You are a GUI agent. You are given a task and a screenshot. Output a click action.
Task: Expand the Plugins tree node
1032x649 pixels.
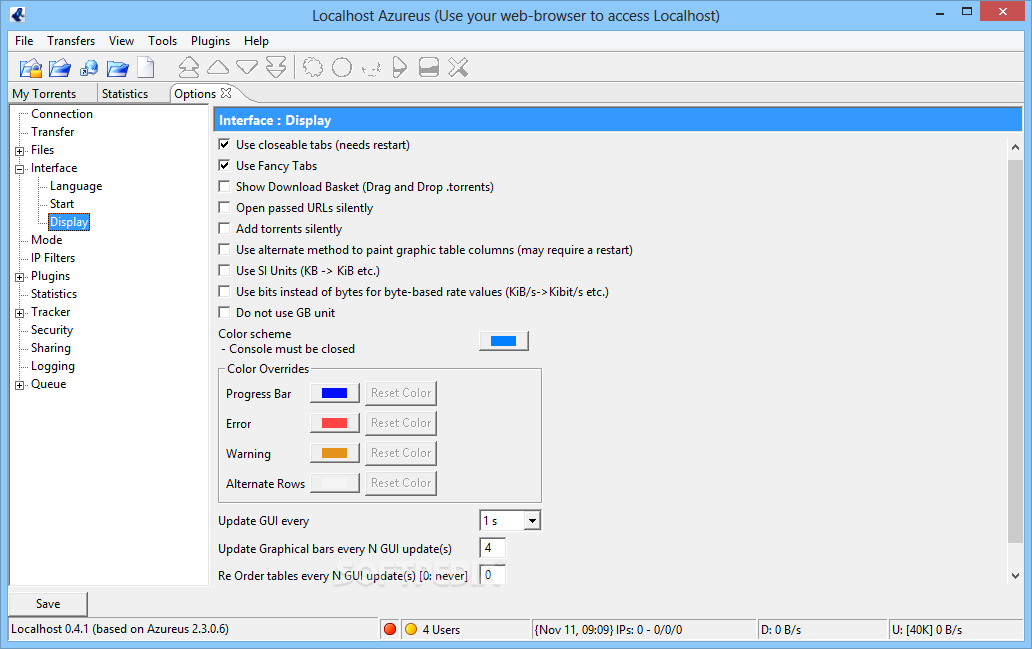pos(20,277)
